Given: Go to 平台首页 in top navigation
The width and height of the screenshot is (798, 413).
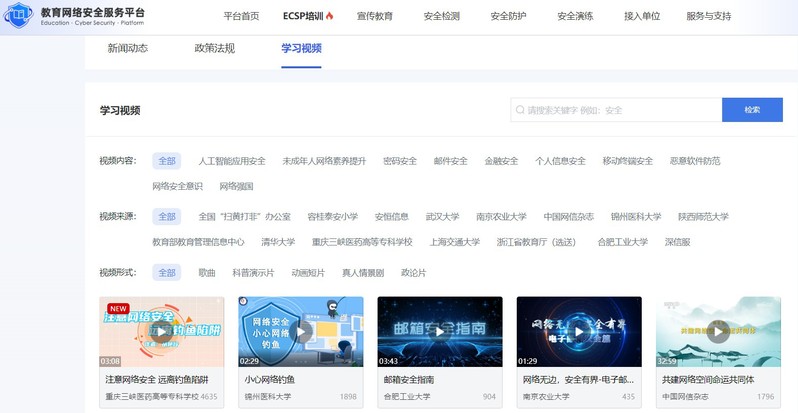Looking at the screenshot, I should pyautogui.click(x=241, y=16).
